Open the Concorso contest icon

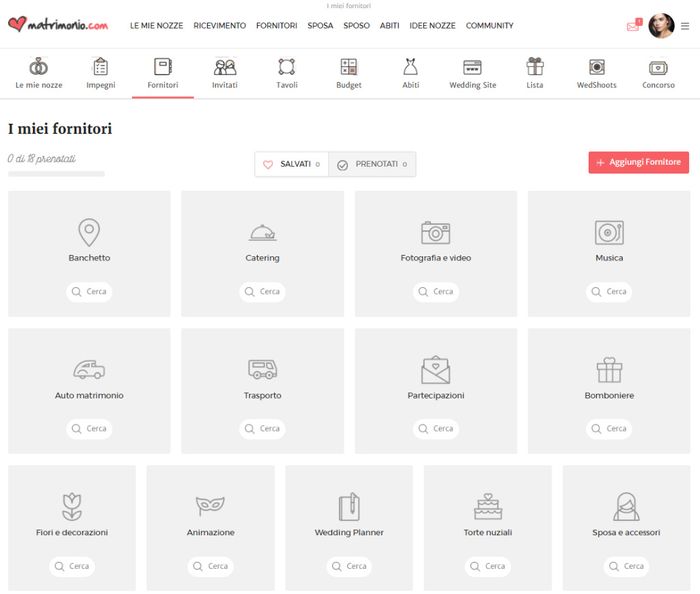click(x=658, y=67)
